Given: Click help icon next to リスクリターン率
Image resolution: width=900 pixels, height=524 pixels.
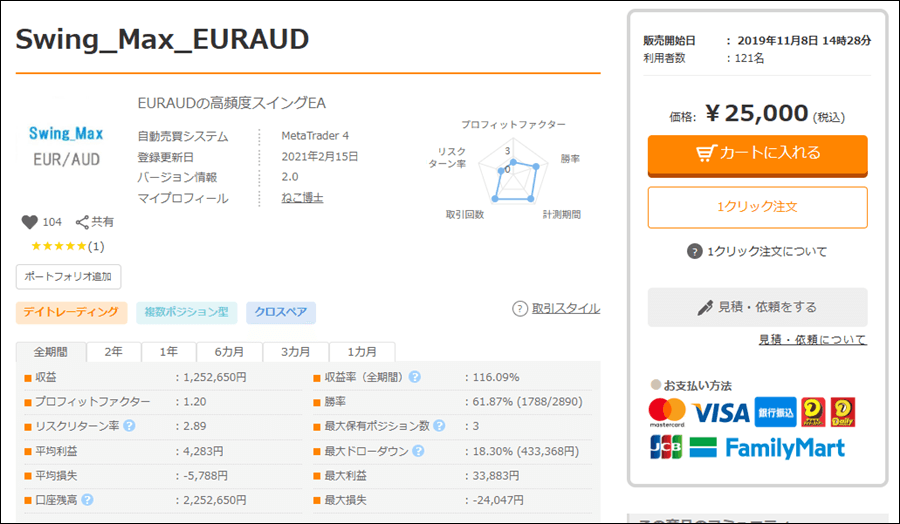Looking at the screenshot, I should pyautogui.click(x=129, y=426).
